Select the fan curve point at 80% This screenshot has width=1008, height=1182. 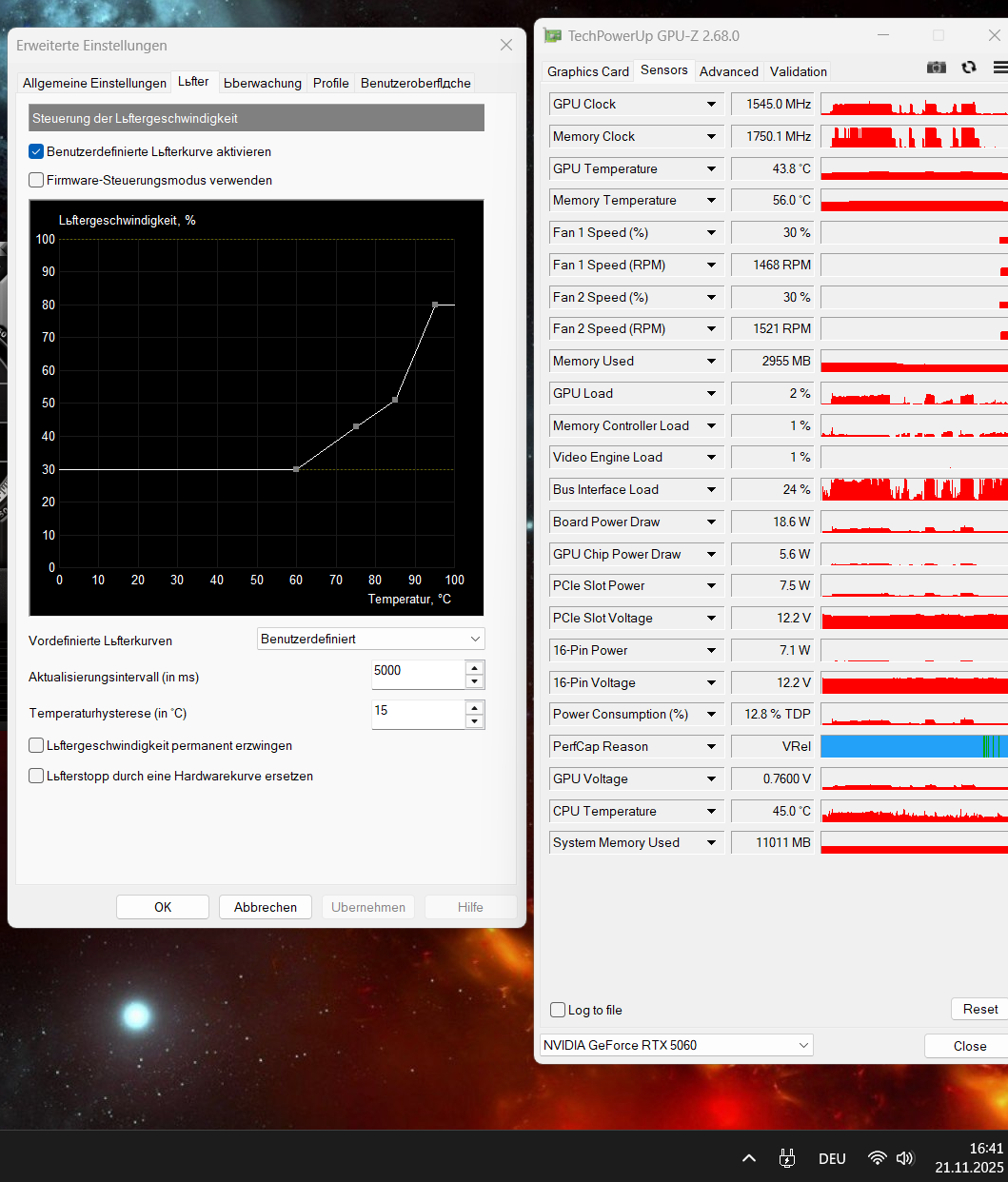pyautogui.click(x=435, y=305)
